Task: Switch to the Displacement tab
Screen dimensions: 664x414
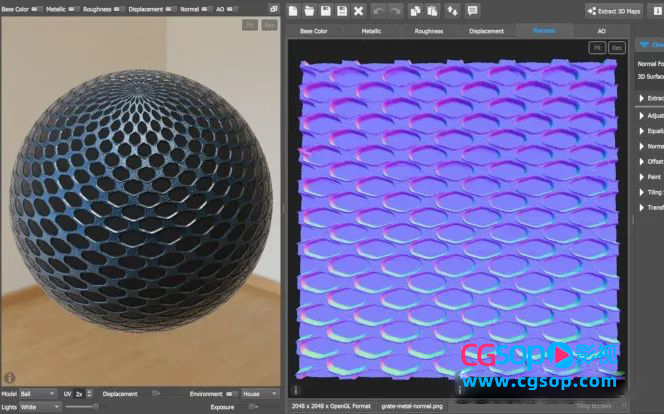Action: pyautogui.click(x=486, y=31)
